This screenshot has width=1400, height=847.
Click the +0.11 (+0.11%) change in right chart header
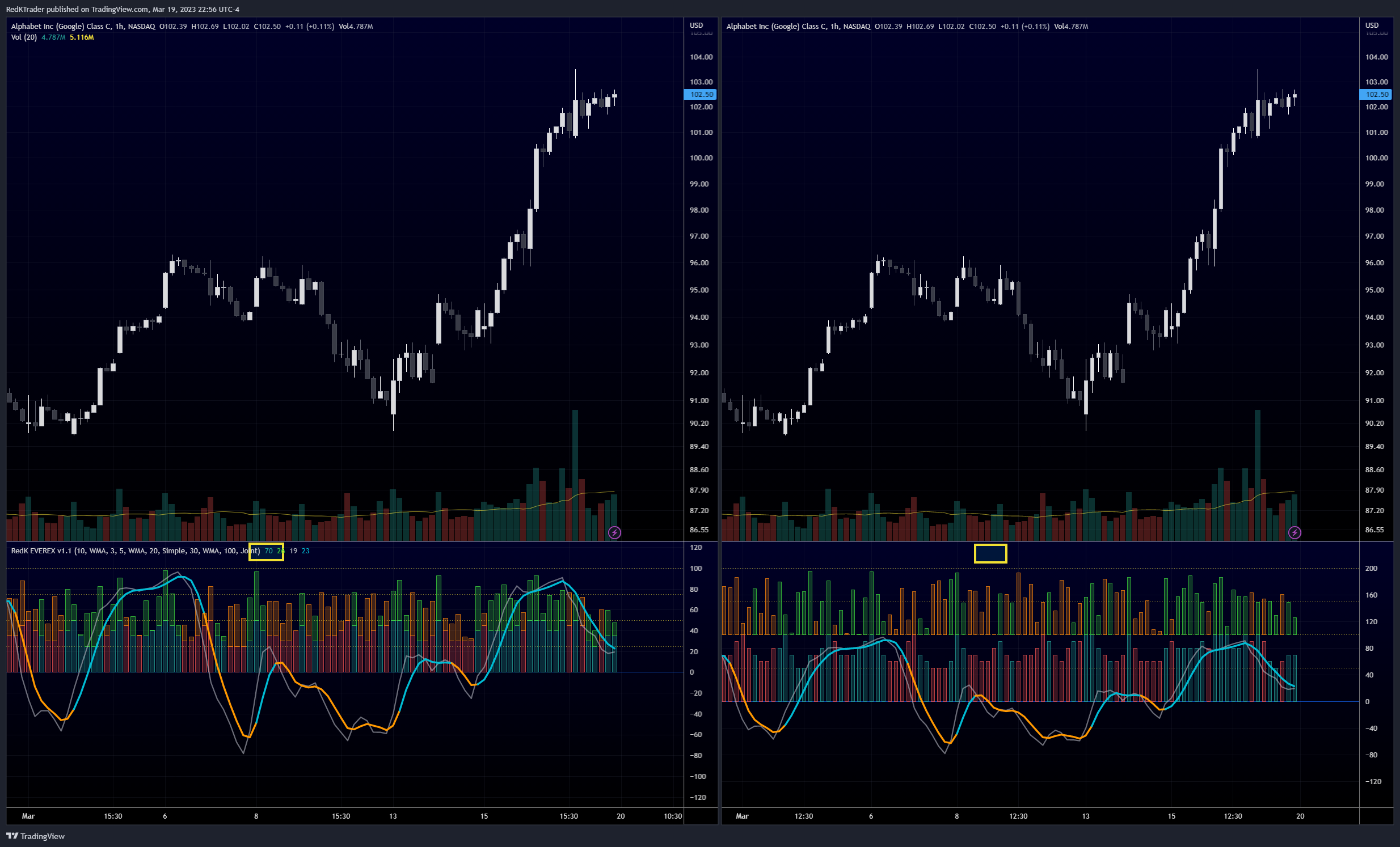[x=1025, y=26]
